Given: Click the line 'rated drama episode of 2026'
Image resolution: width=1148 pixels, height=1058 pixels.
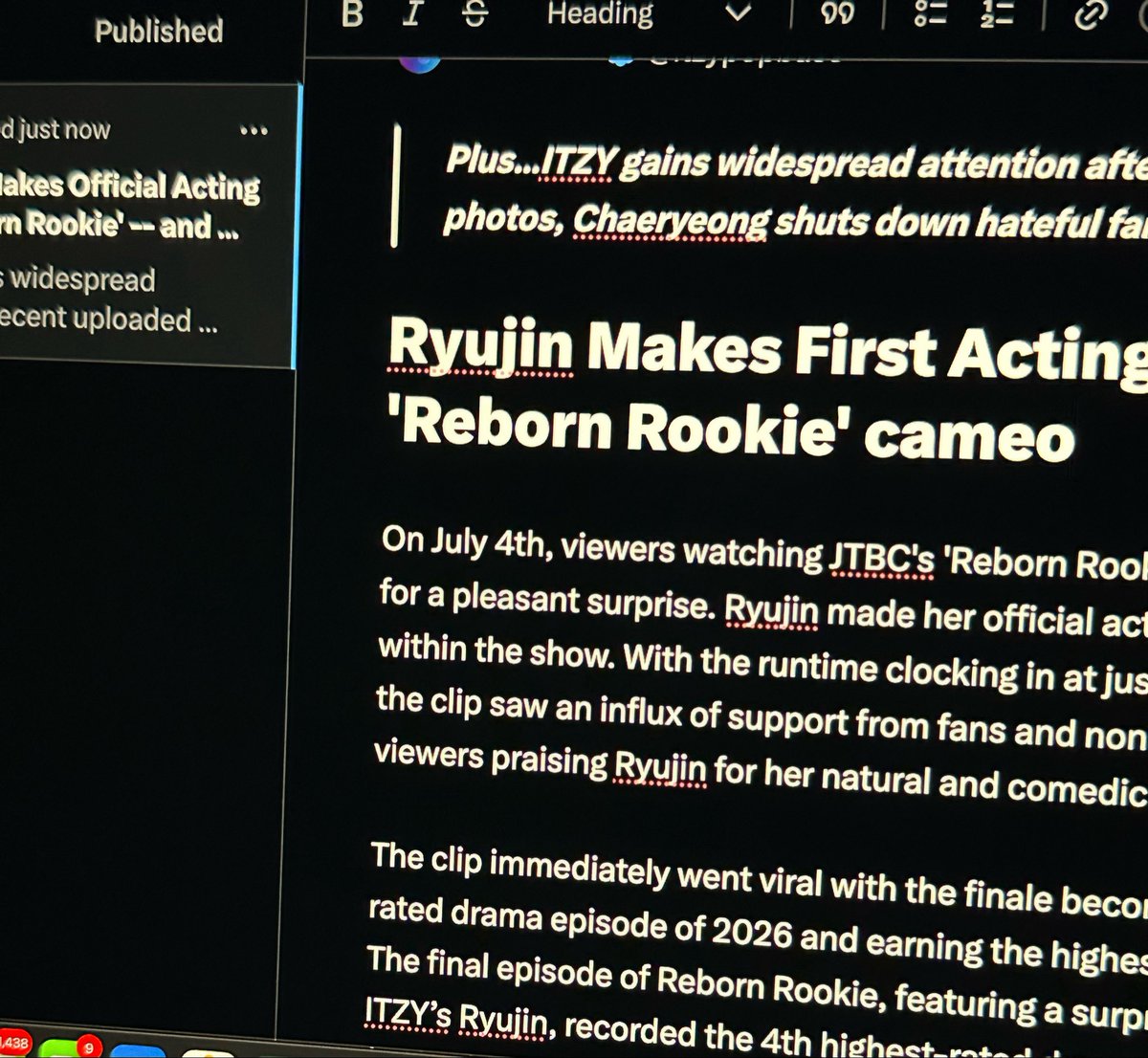Looking at the screenshot, I should tap(757, 933).
